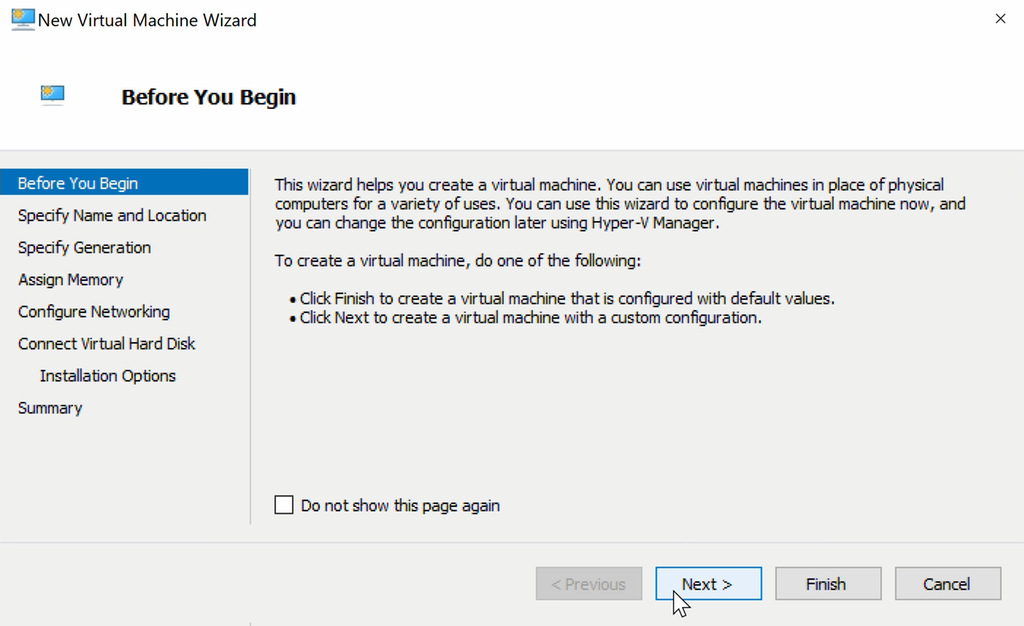Click the virtual machine icon beside the heading
Image resolution: width=1024 pixels, height=626 pixels.
[x=53, y=95]
